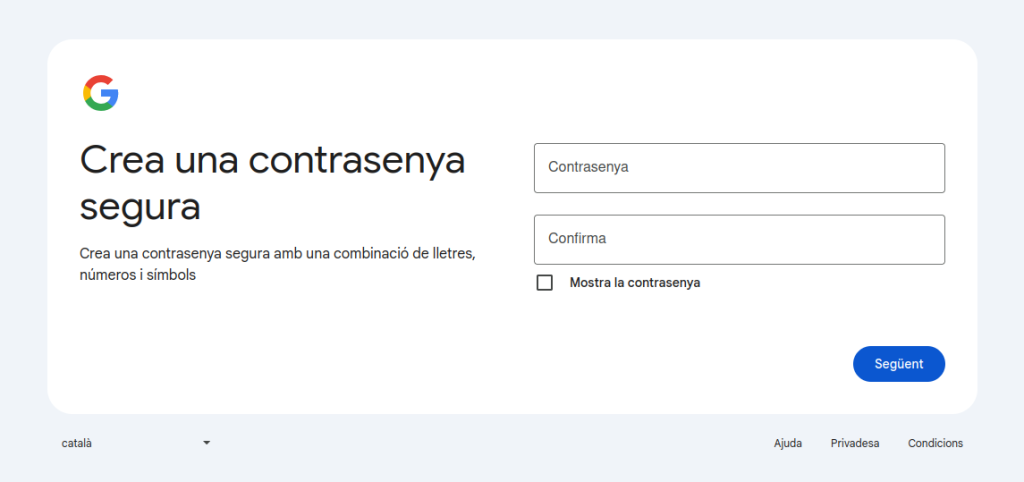Focus the Contrasenya password field
Viewport: 1024px width, 482px height.
(x=739, y=168)
